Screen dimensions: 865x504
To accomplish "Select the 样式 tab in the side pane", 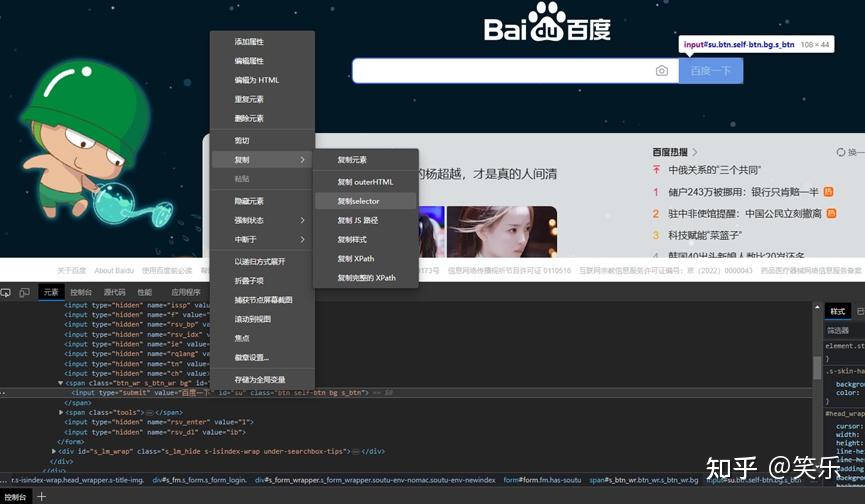I will 837,312.
